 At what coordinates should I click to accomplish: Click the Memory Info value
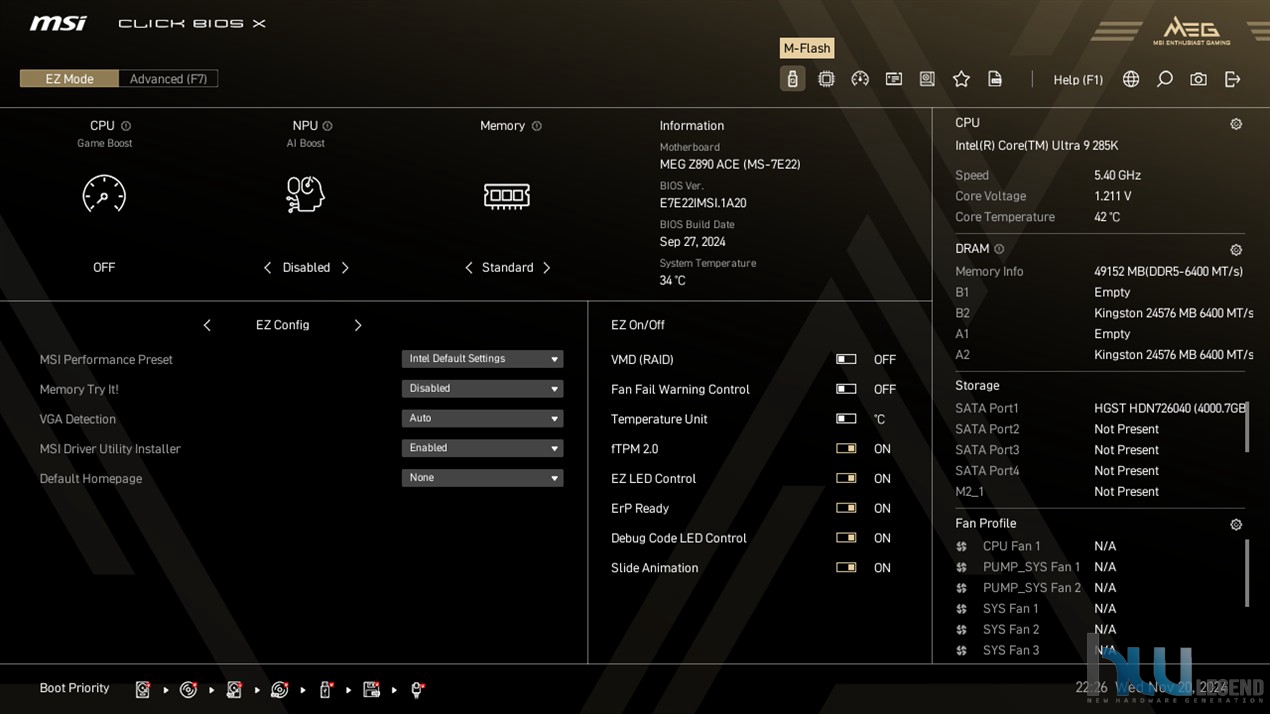pos(1168,271)
